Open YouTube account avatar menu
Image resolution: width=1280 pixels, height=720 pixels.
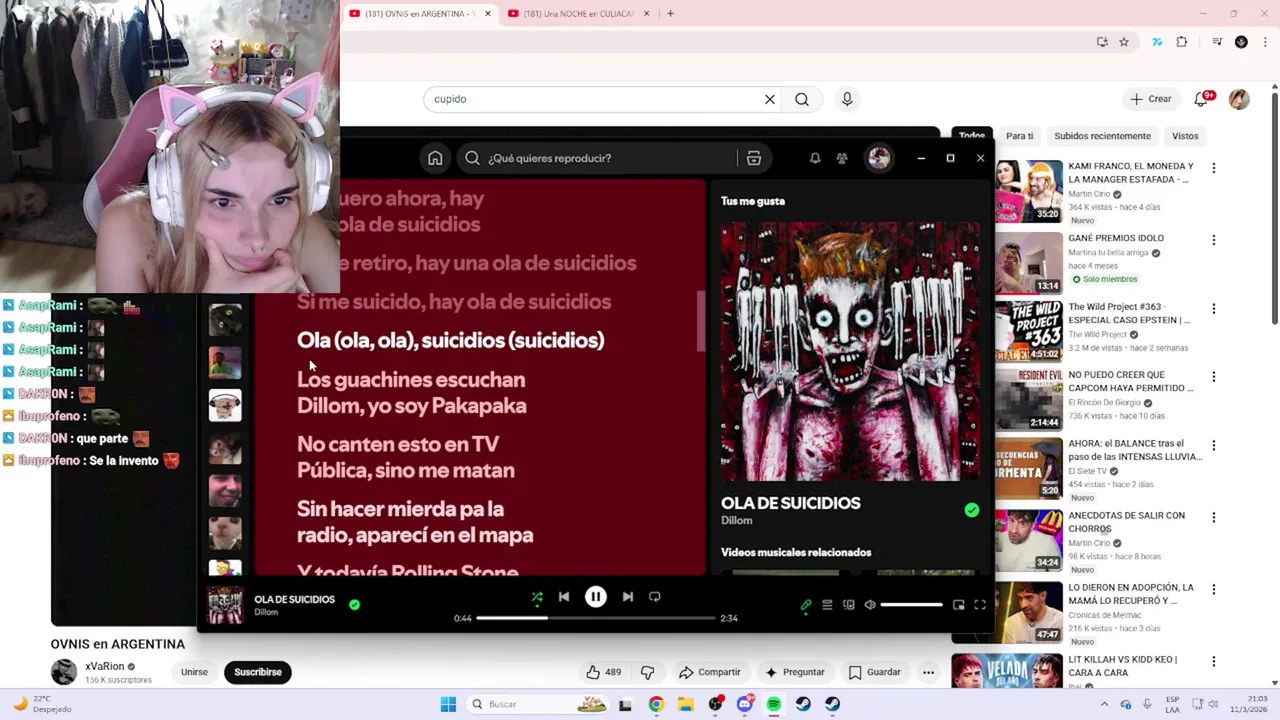point(1239,99)
